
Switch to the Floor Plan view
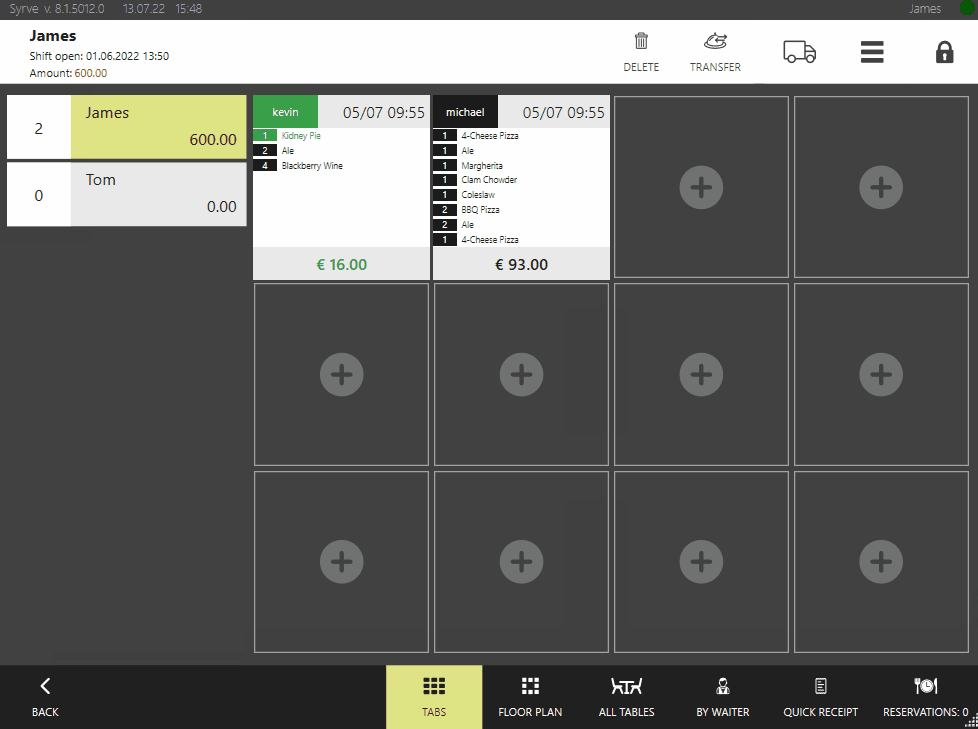pyautogui.click(x=530, y=697)
